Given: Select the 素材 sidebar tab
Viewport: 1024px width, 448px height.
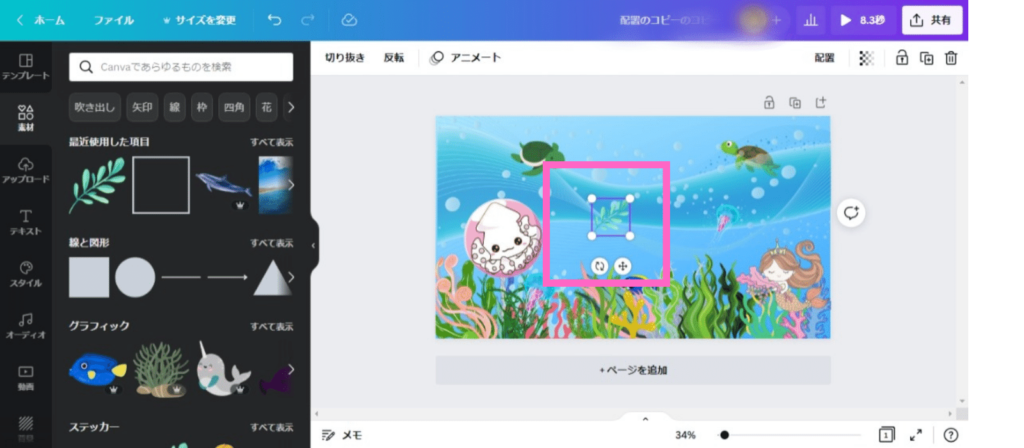Looking at the screenshot, I should tap(25, 118).
